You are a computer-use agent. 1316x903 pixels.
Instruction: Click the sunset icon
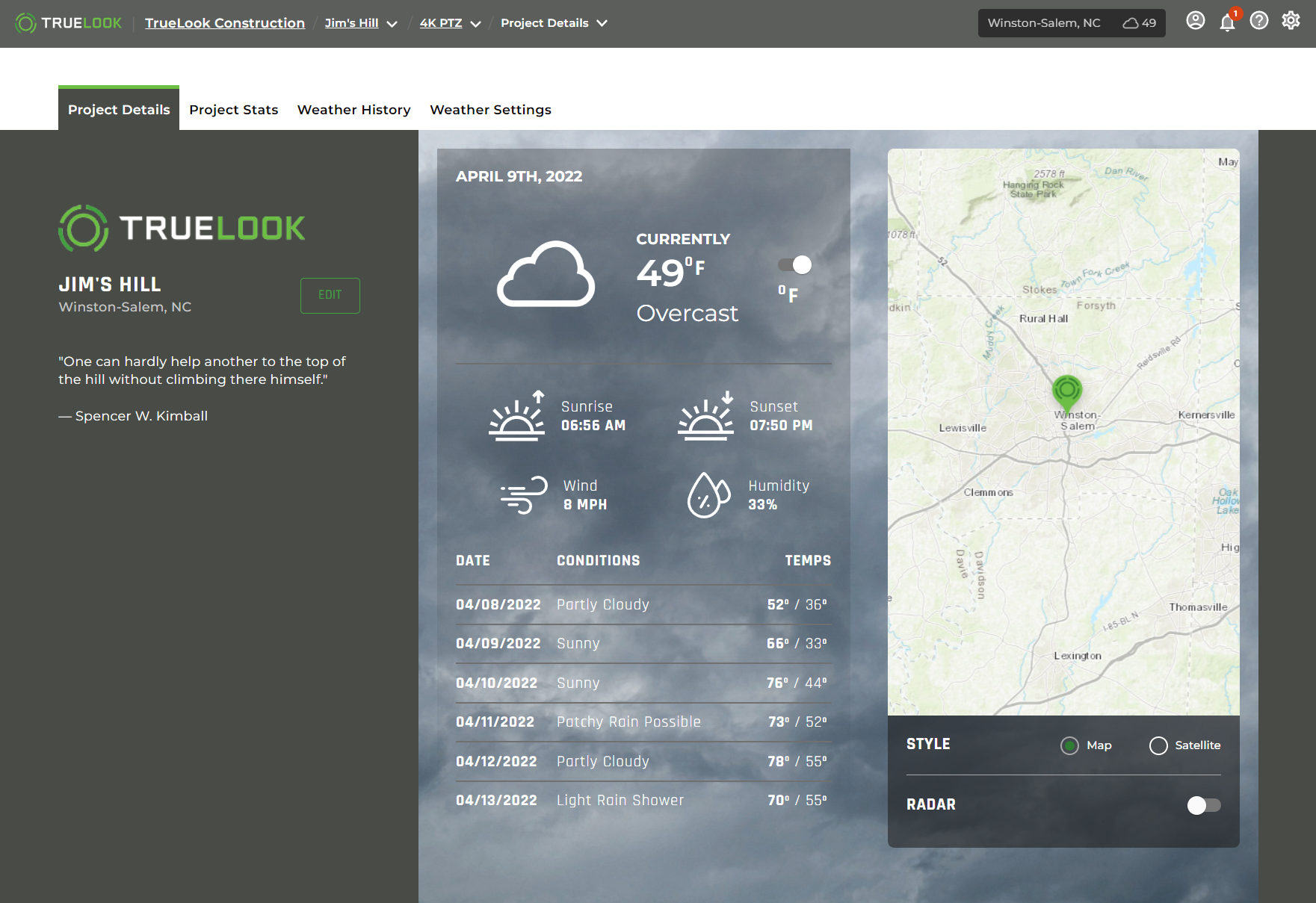[706, 417]
